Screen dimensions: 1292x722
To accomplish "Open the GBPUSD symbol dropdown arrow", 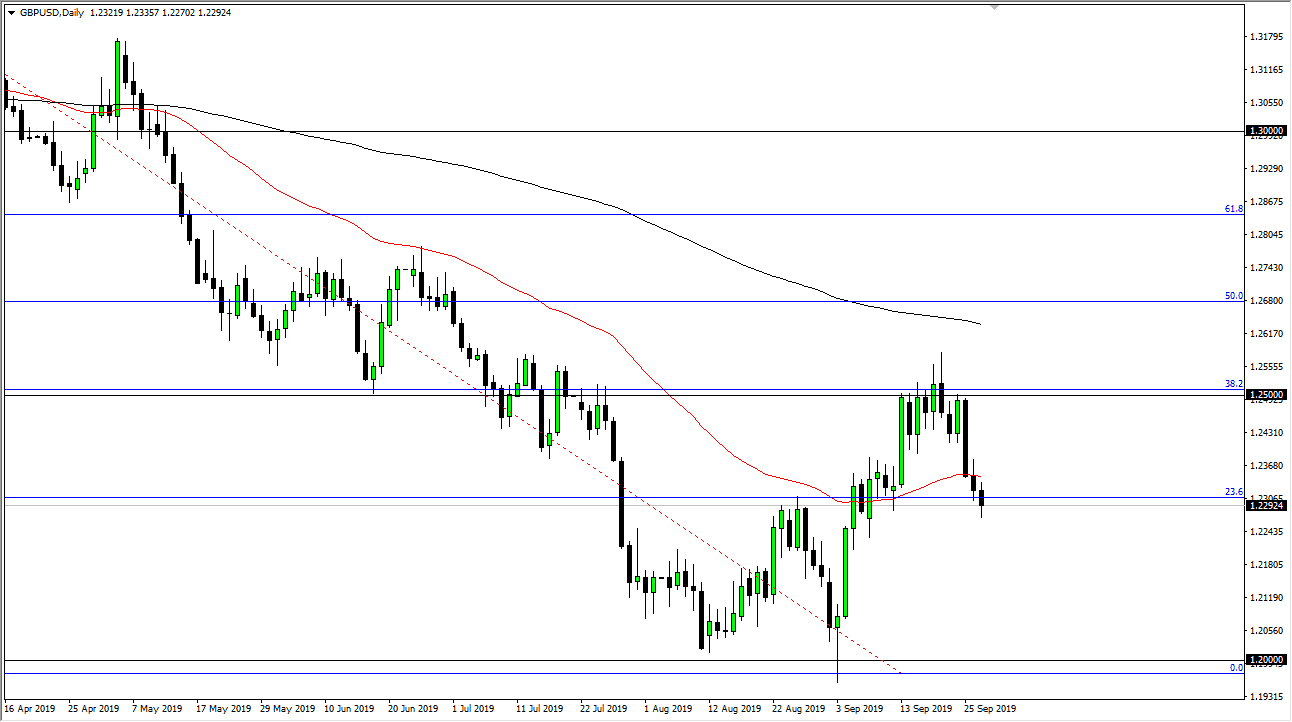I will [x=10, y=14].
